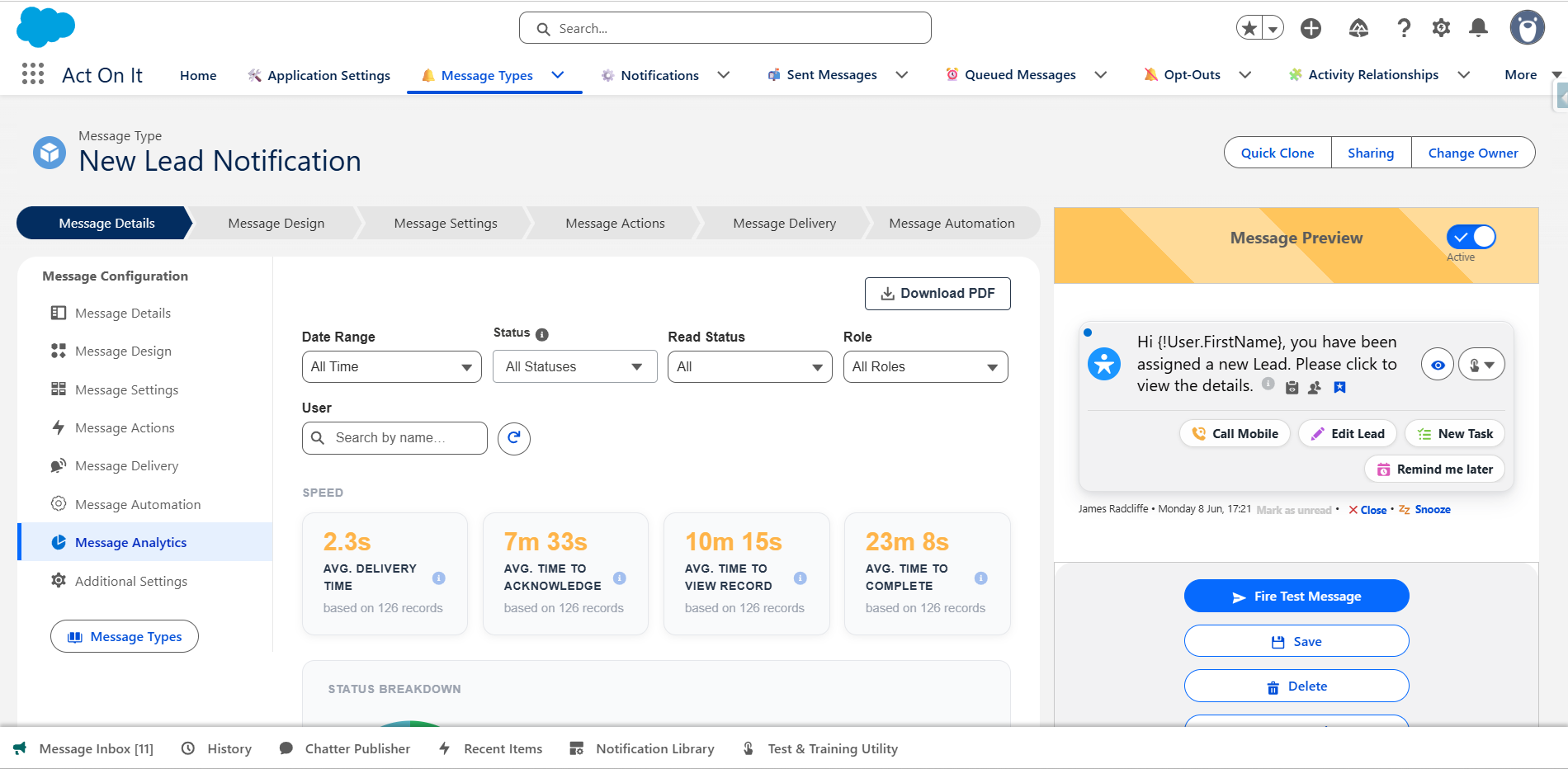Switch to the Message Settings path step
This screenshot has width=1568, height=769.
(446, 223)
